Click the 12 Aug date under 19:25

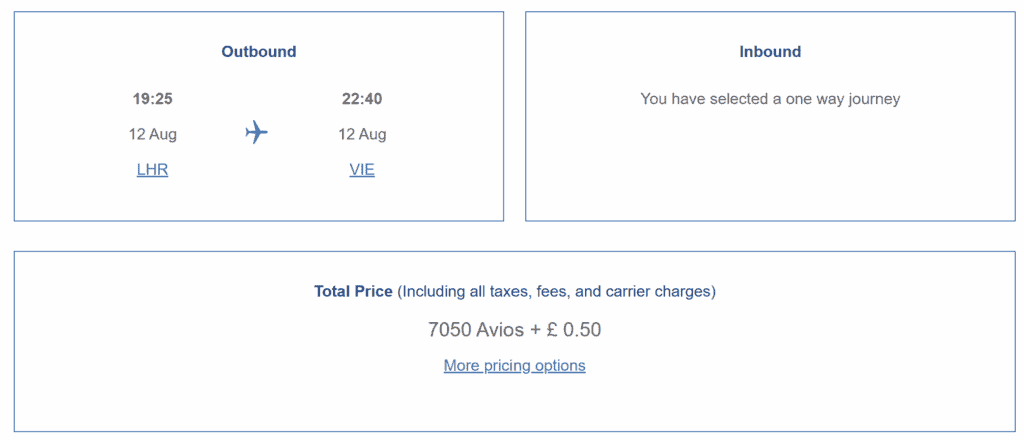[153, 134]
